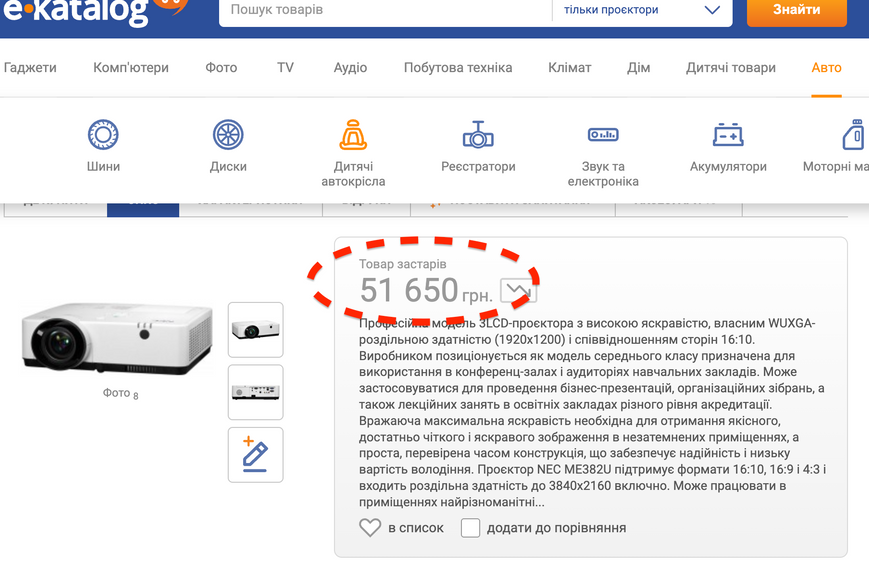The height and width of the screenshot is (576, 869).
Task: Open the Клімат menu
Action: [570, 68]
